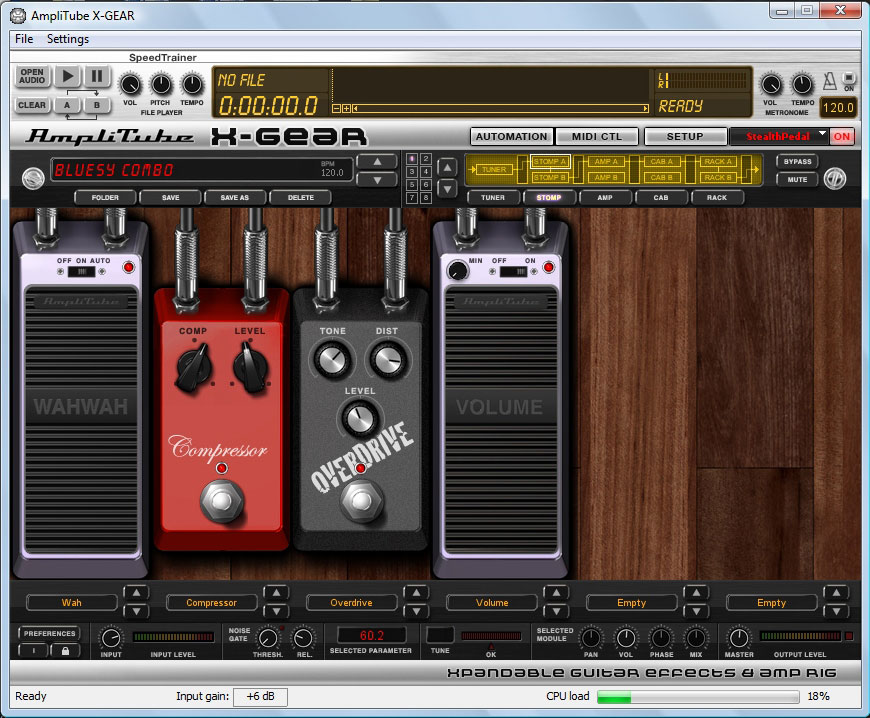Image resolution: width=870 pixels, height=718 pixels.
Task: Switch to the CAB module tab
Action: coord(661,198)
